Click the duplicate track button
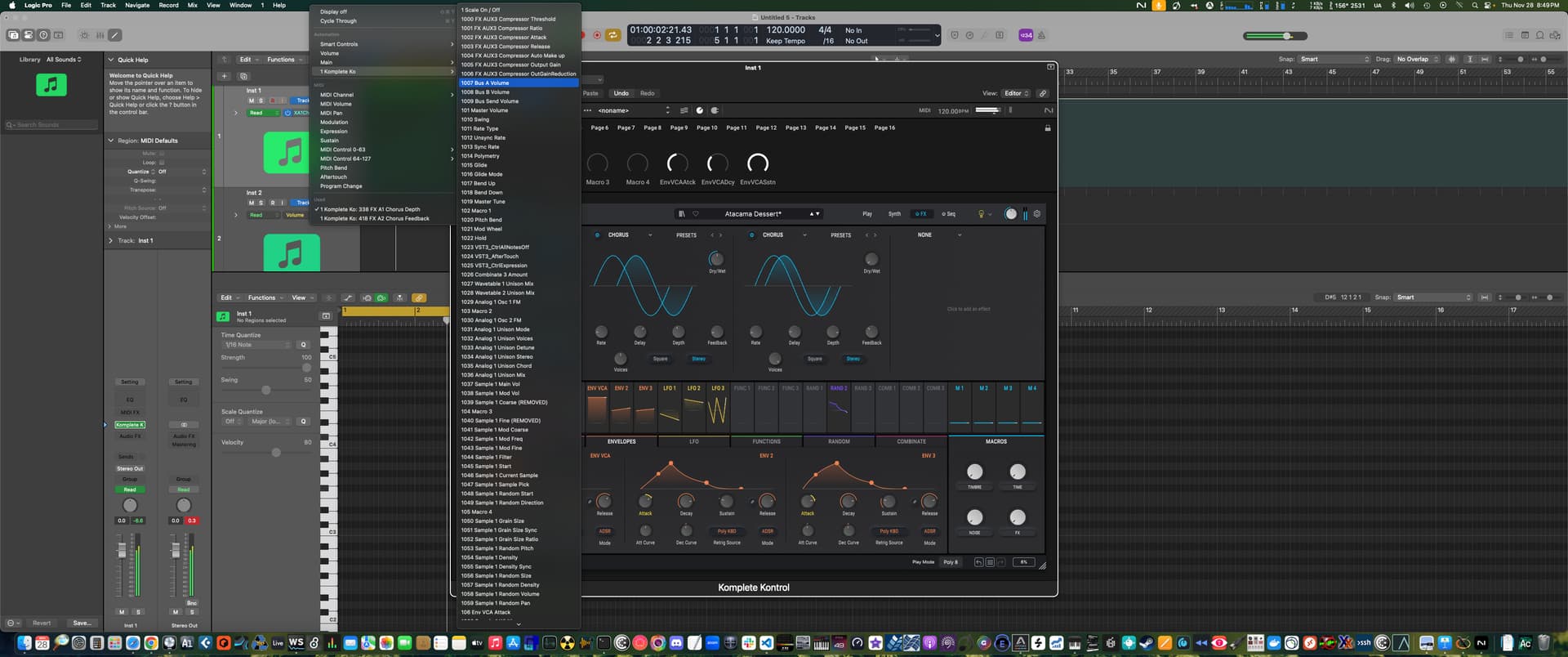Screen dimensions: 1568x657 point(243,76)
